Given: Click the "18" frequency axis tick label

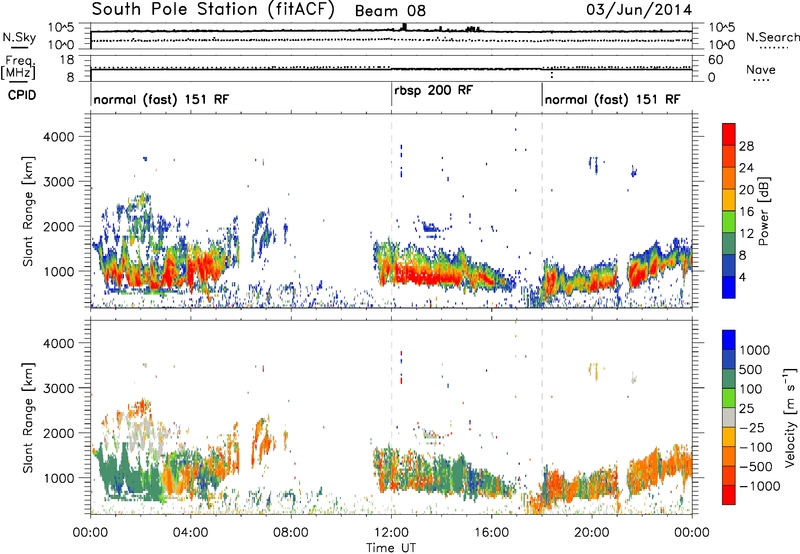Looking at the screenshot, I should (67, 60).
